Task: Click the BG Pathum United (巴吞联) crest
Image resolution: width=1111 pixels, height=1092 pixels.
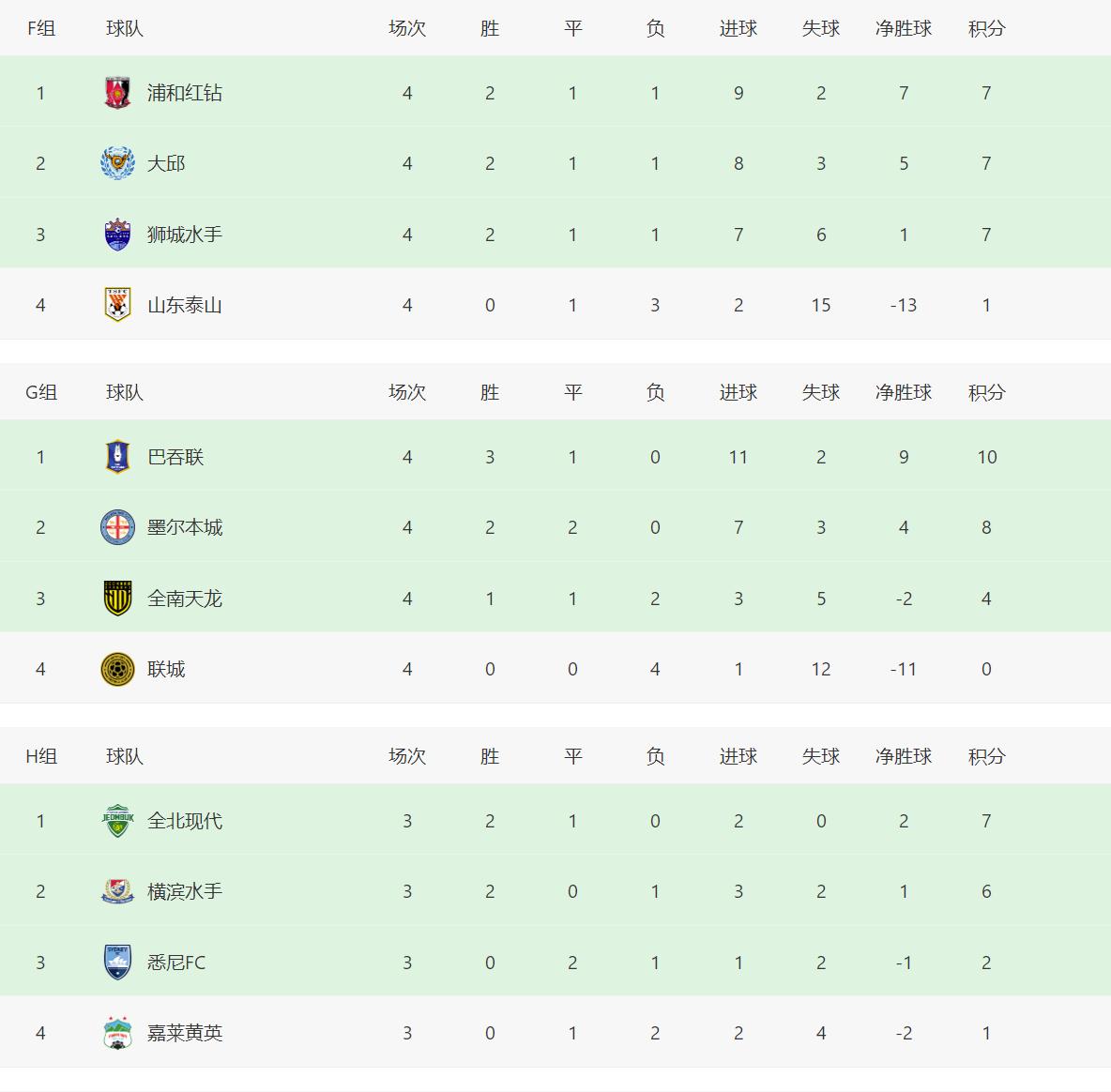Action: click(117, 457)
